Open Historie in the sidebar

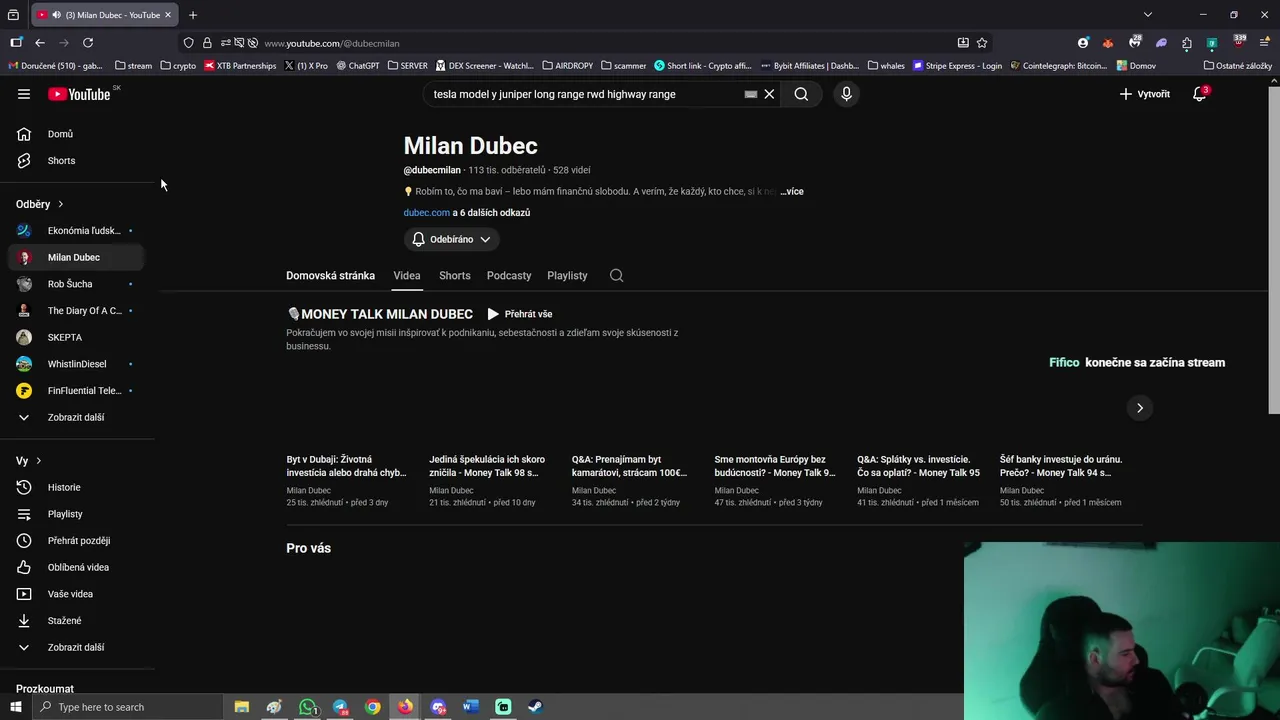click(x=78, y=487)
